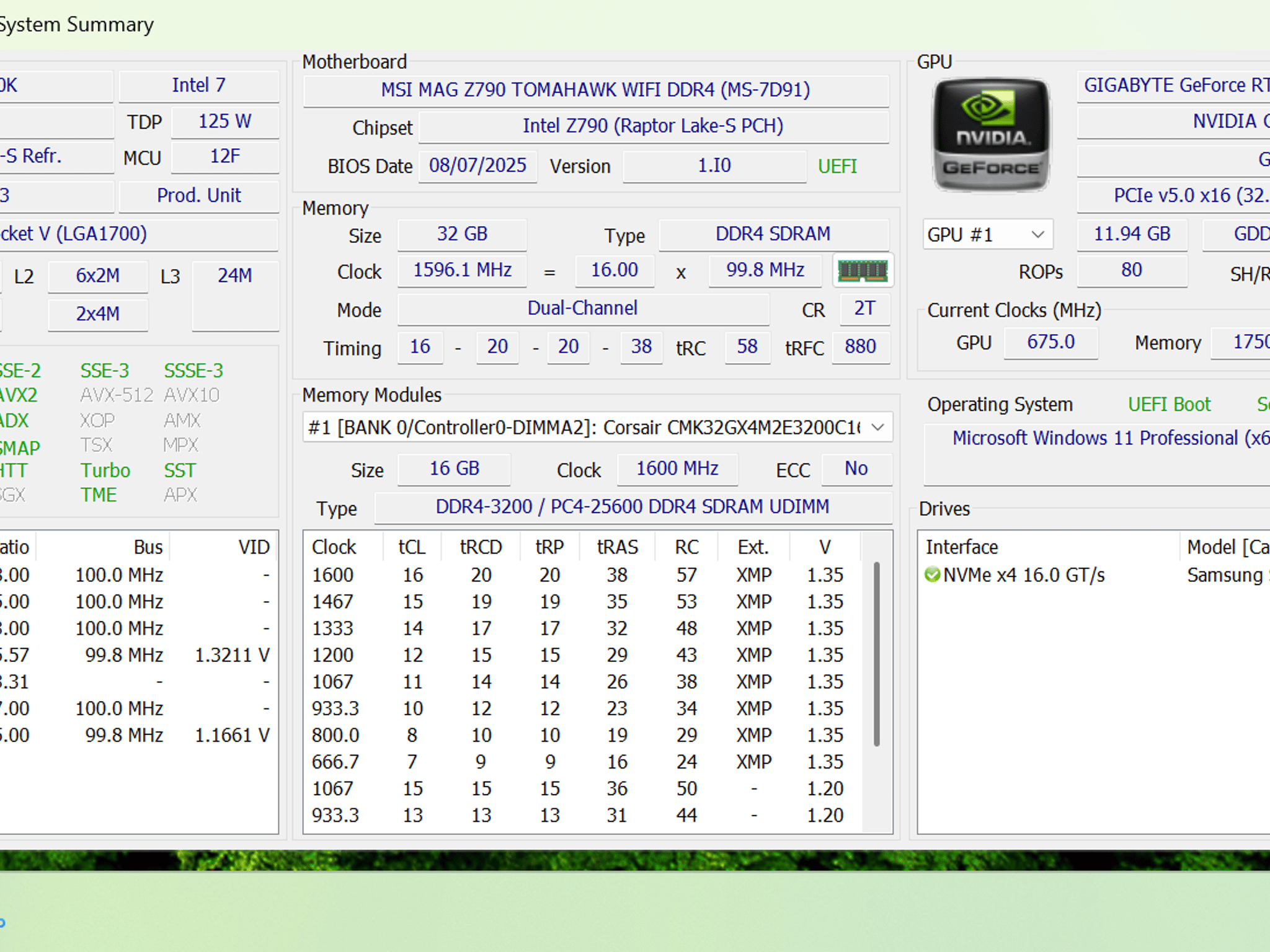
Task: Click the base clock 99.8 MHz memory value
Action: point(765,270)
